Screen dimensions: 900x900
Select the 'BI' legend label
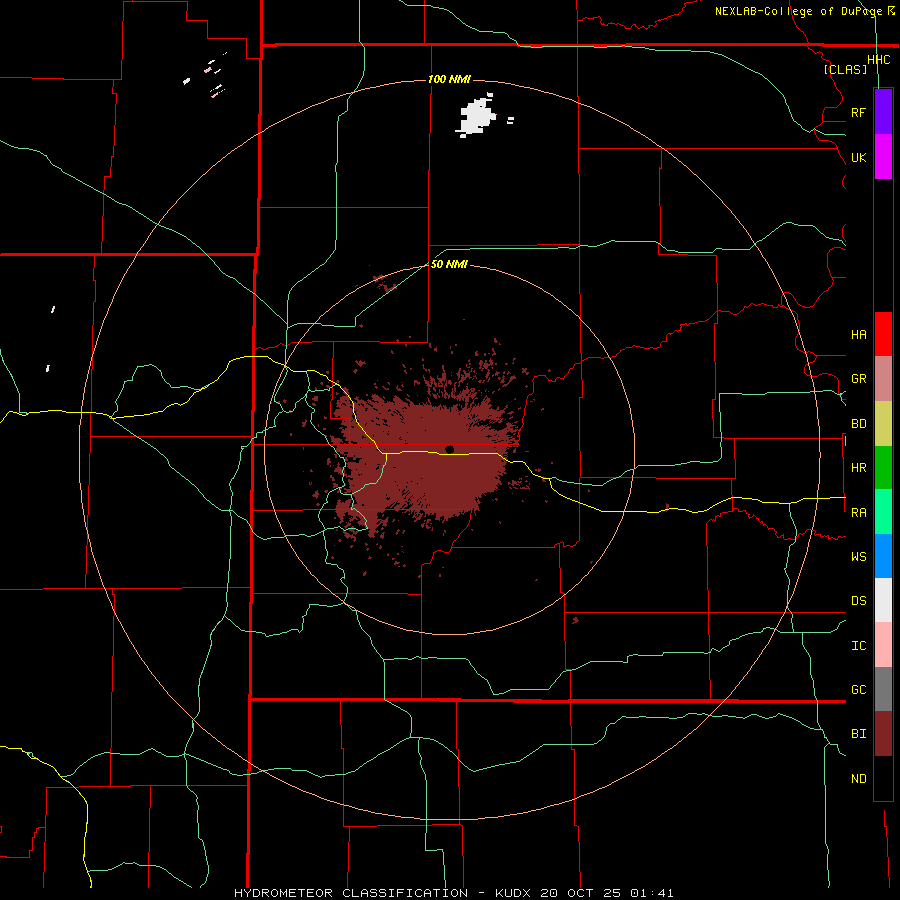[858, 734]
